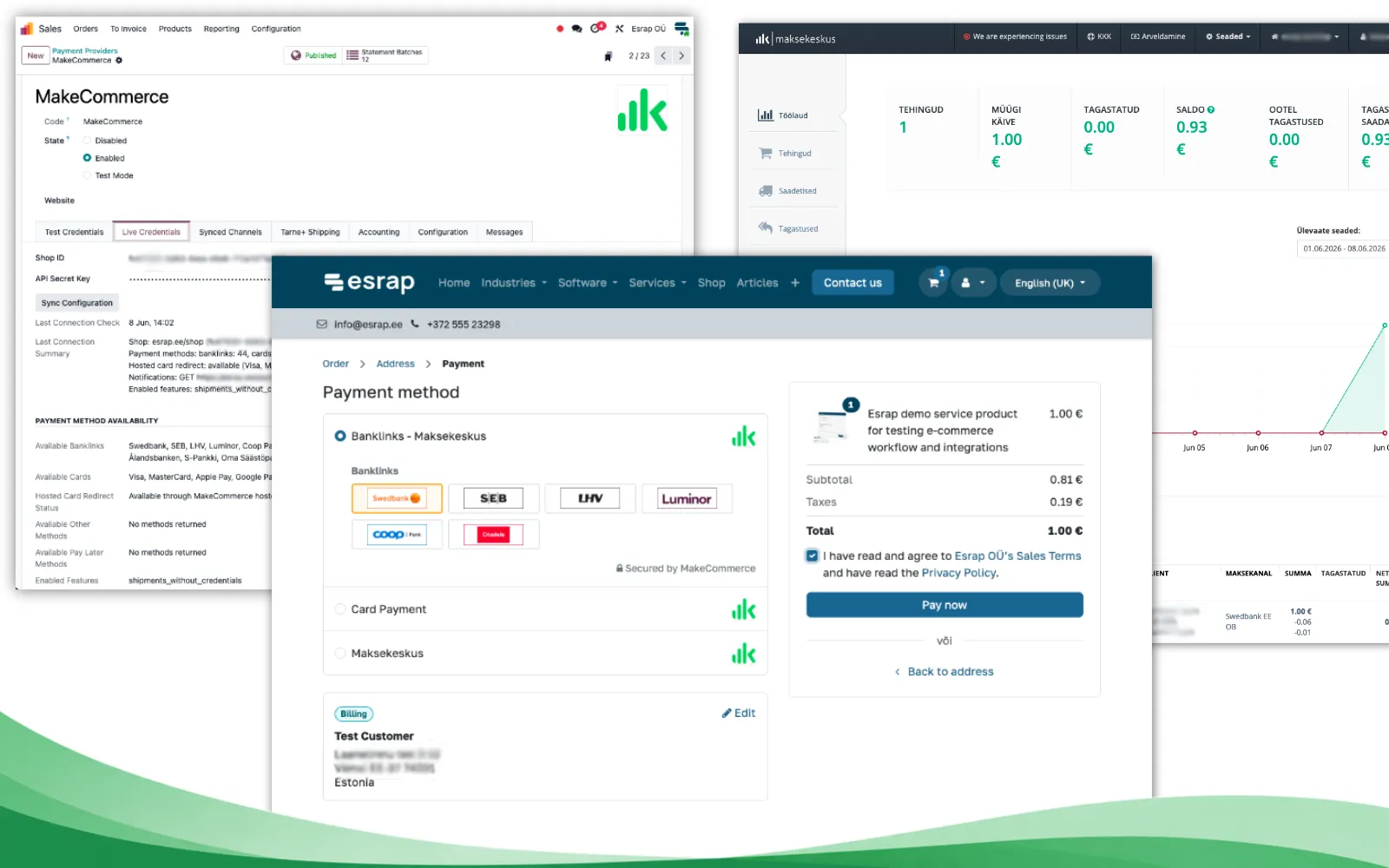Open the Reporting menu in Odoo

[221, 29]
